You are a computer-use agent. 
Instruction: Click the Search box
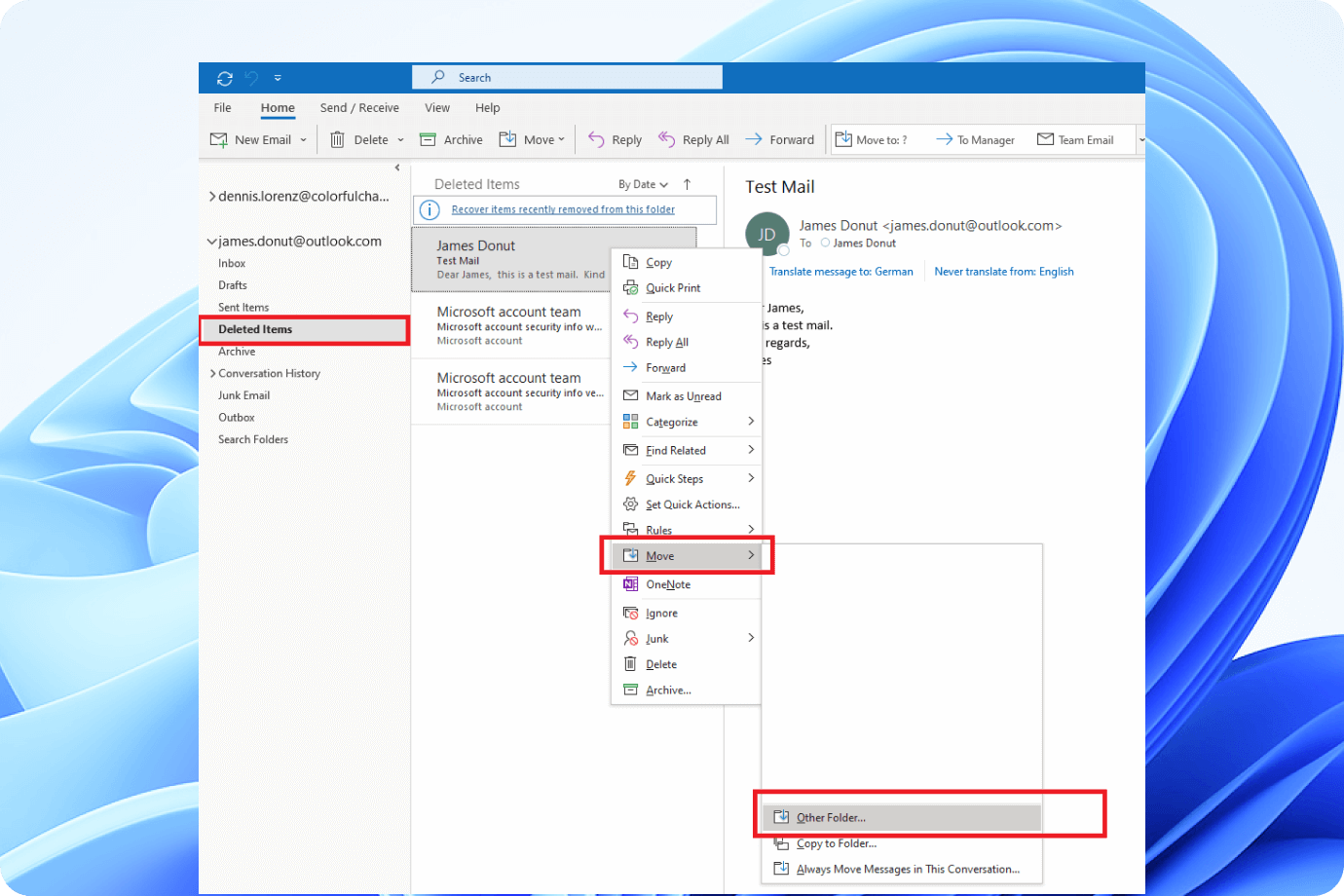point(567,78)
